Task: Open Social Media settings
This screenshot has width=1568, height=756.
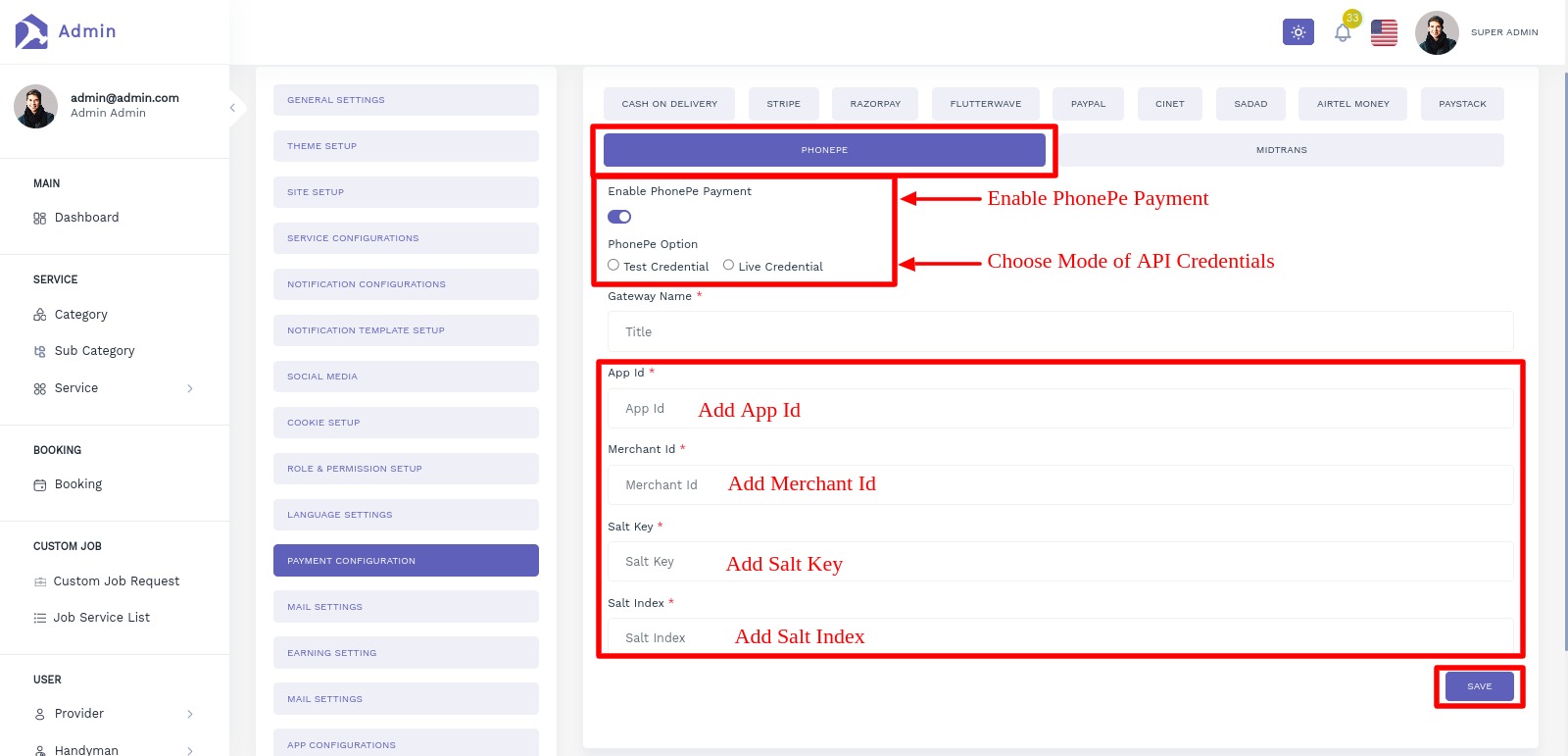Action: [406, 377]
